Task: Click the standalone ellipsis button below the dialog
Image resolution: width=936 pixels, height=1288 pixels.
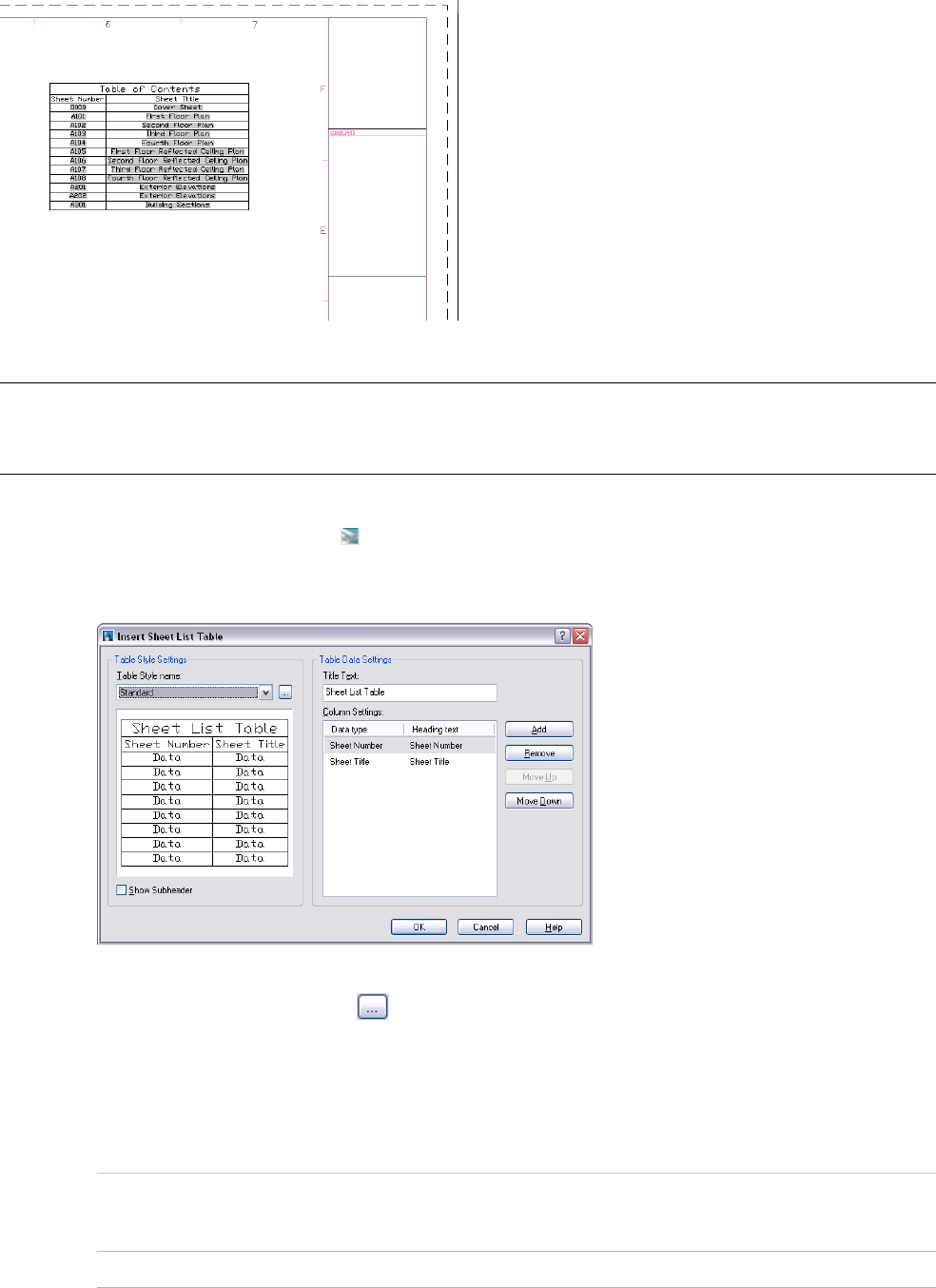Action: click(373, 1007)
